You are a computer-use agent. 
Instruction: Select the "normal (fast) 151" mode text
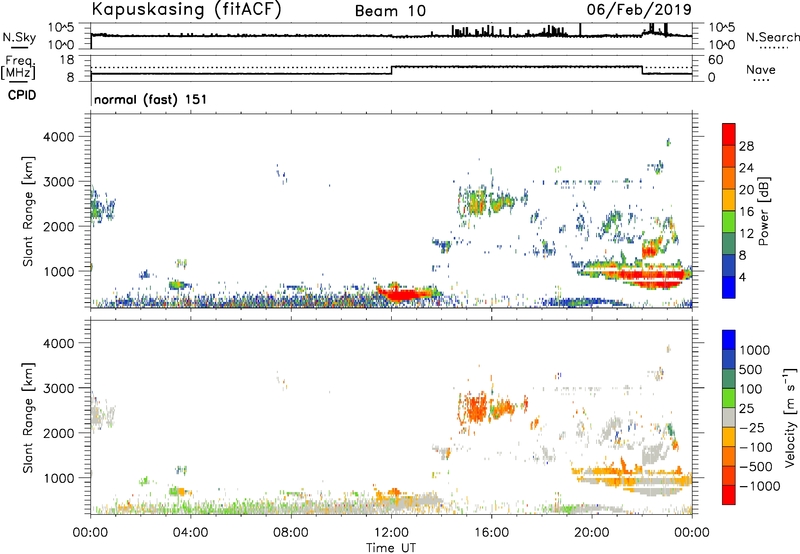[151, 99]
